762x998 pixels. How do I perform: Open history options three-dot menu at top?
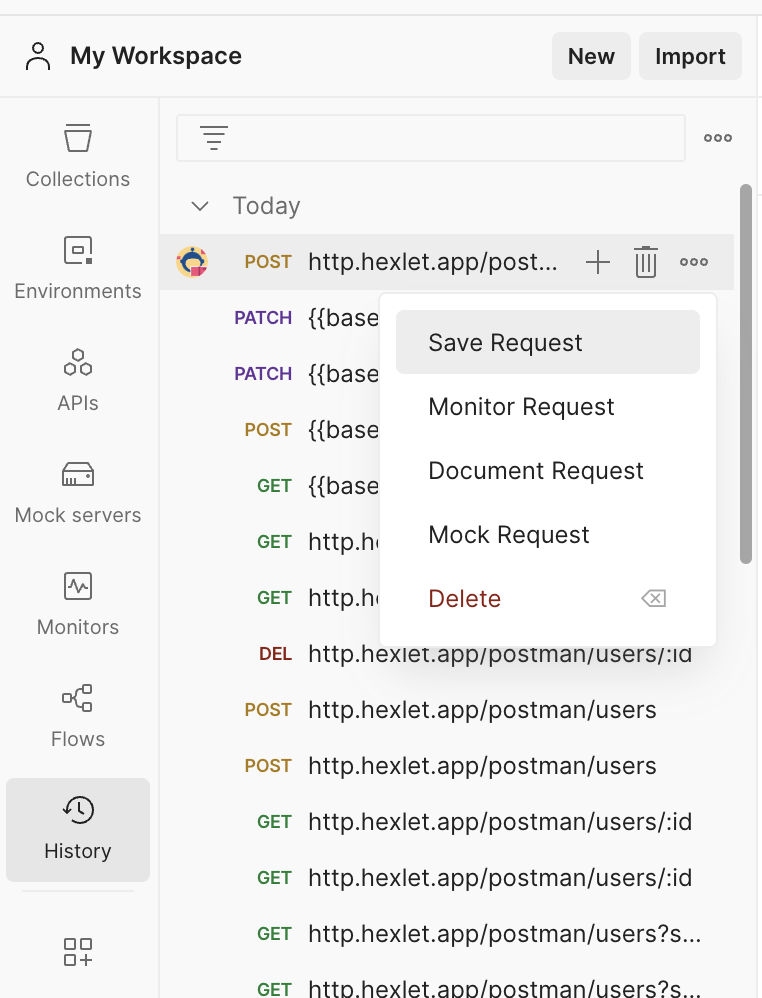tap(718, 138)
